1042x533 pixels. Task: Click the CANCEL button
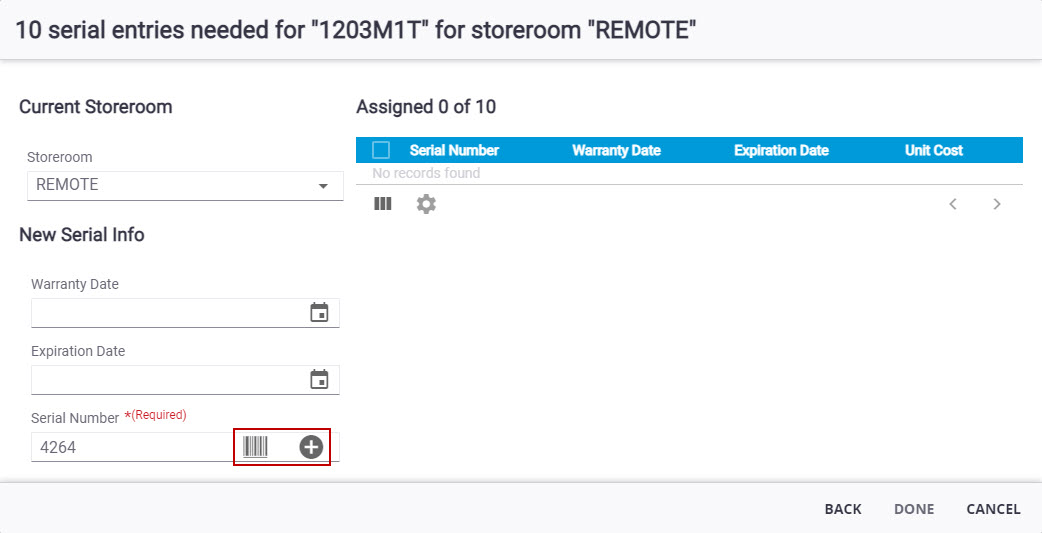pos(993,509)
